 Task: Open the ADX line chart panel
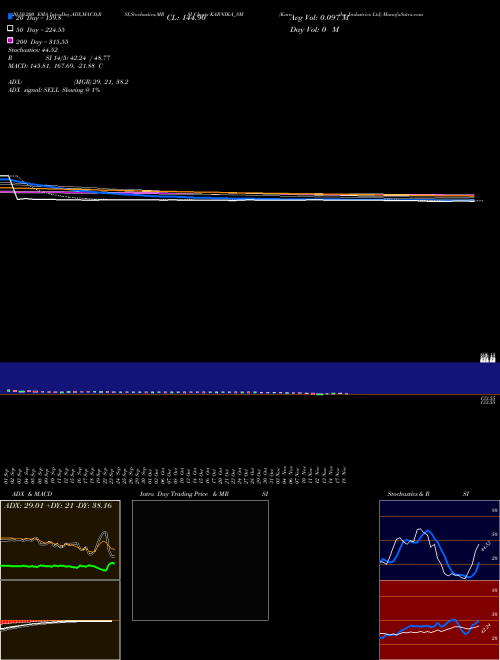coord(60,540)
